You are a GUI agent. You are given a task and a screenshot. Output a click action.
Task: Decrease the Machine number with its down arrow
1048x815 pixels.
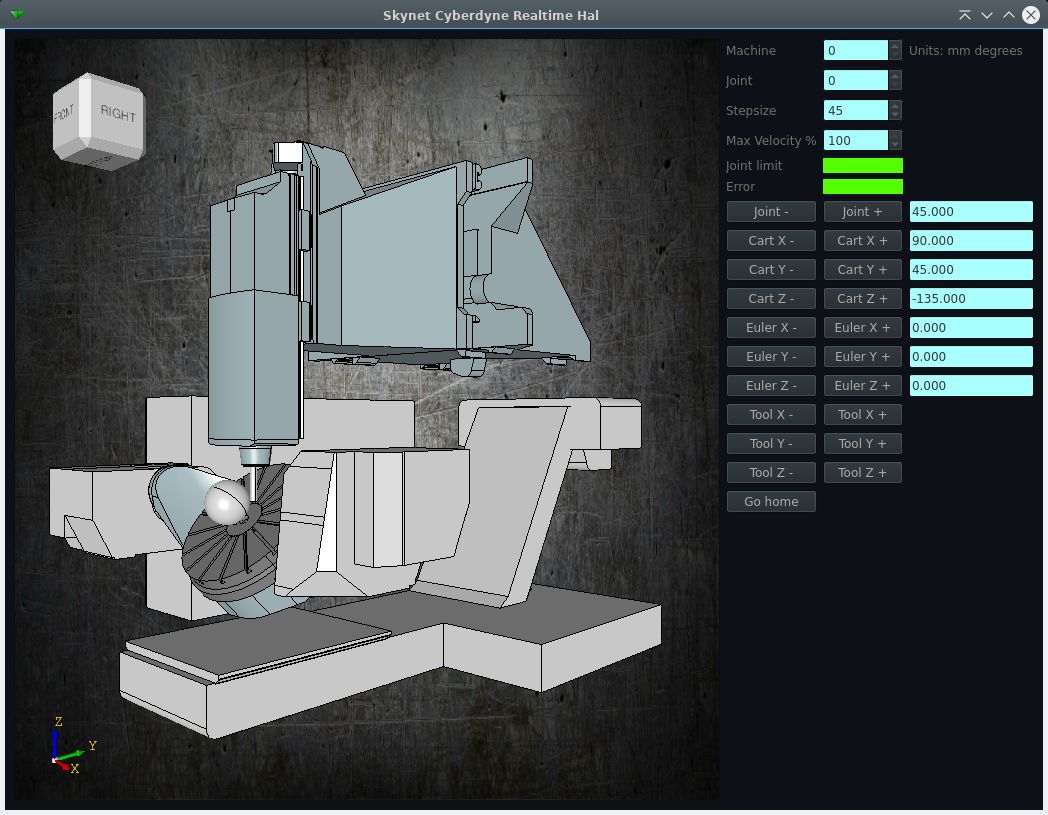896,55
